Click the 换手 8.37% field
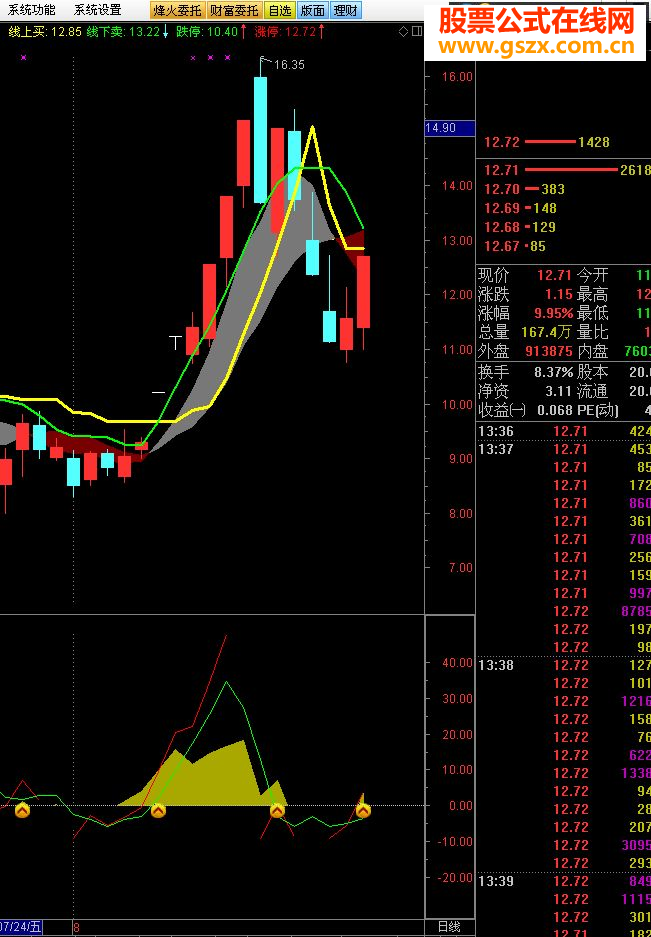 pyautogui.click(x=525, y=372)
